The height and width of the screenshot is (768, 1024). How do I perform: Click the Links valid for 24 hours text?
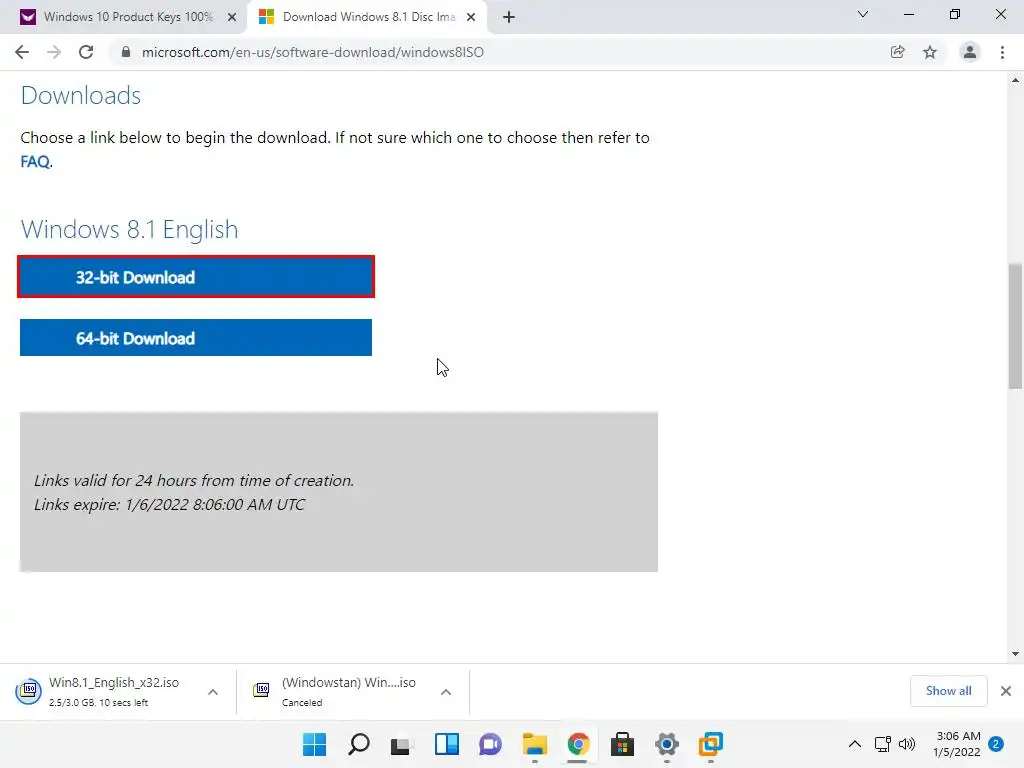click(194, 481)
